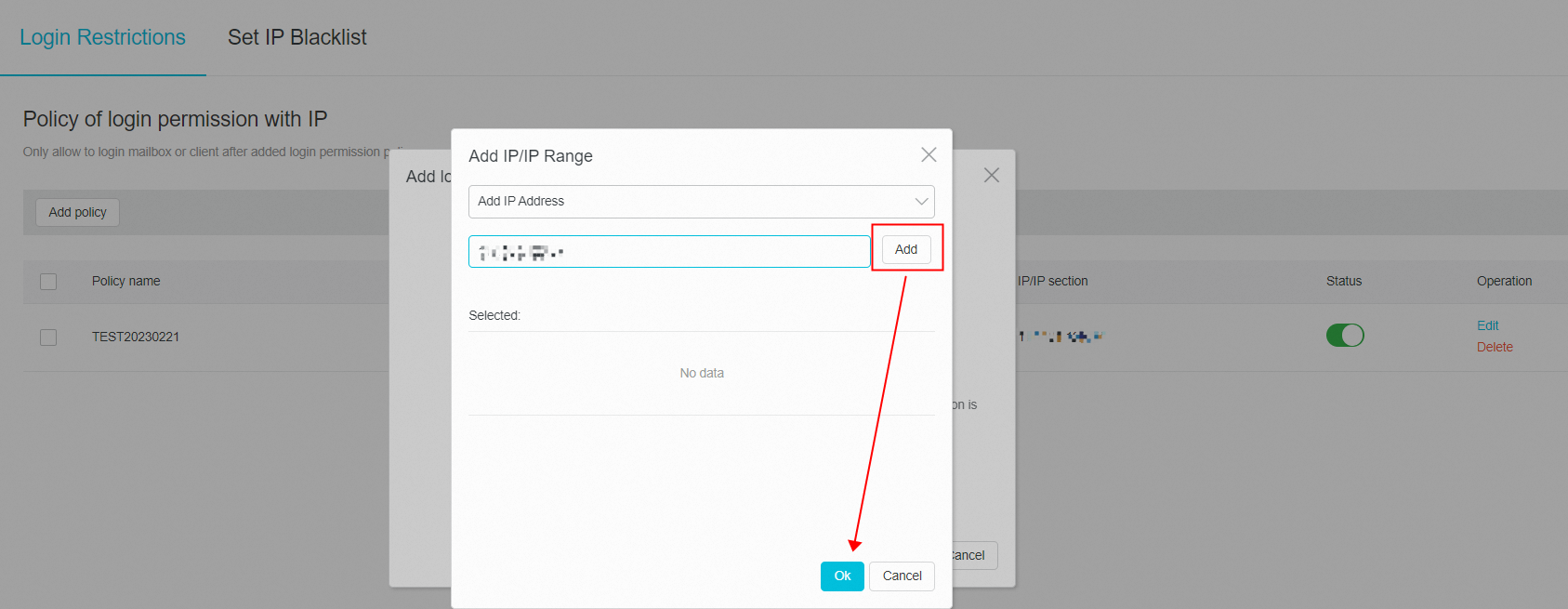Confirm with the Ok button
This screenshot has width=1568, height=609.
[x=842, y=576]
